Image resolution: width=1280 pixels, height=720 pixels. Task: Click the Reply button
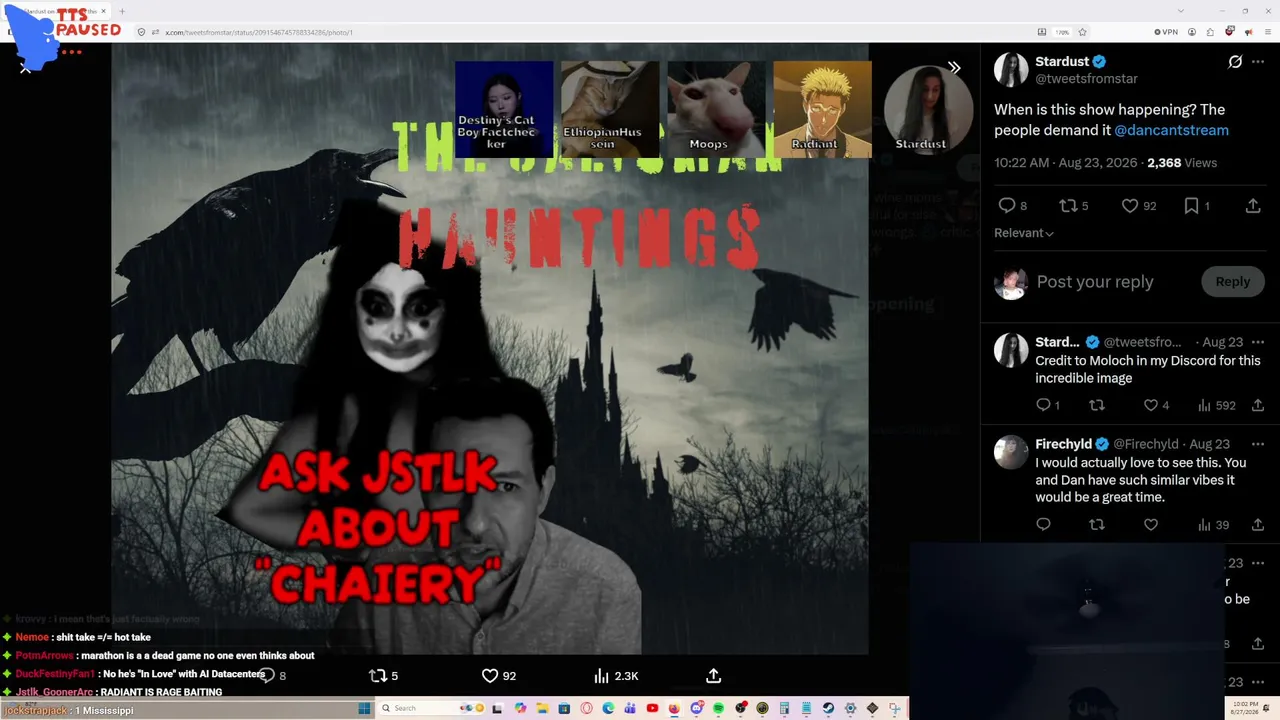(x=1232, y=282)
